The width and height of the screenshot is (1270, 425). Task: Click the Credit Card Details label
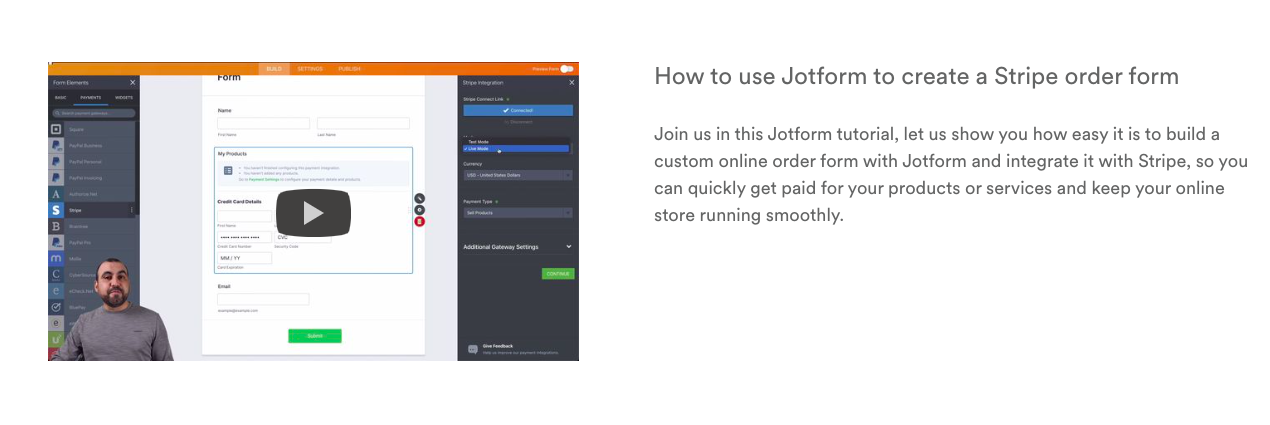pyautogui.click(x=240, y=202)
